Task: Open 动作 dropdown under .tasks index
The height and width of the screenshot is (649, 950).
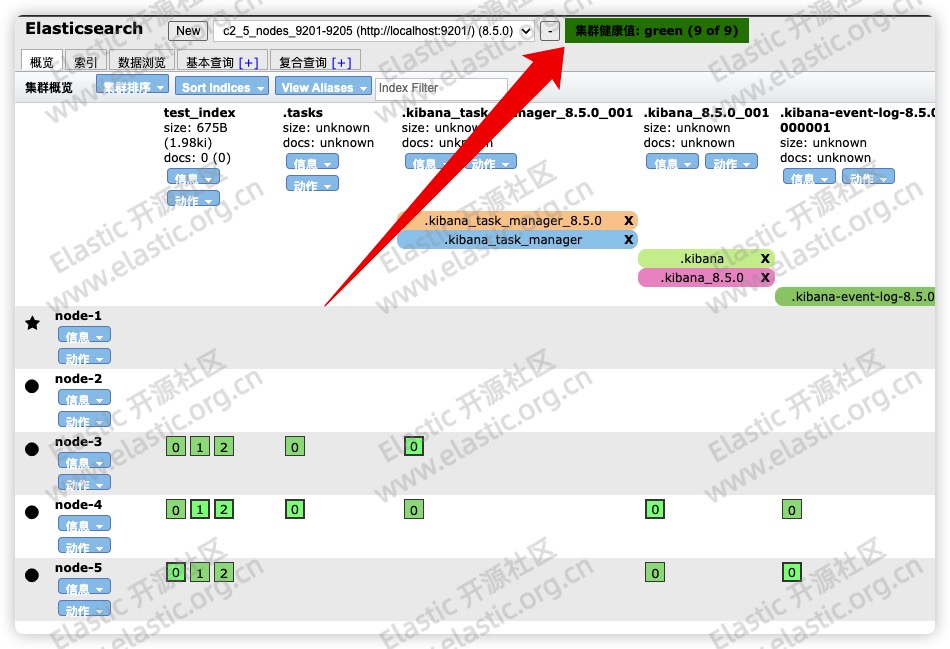Action: click(312, 184)
